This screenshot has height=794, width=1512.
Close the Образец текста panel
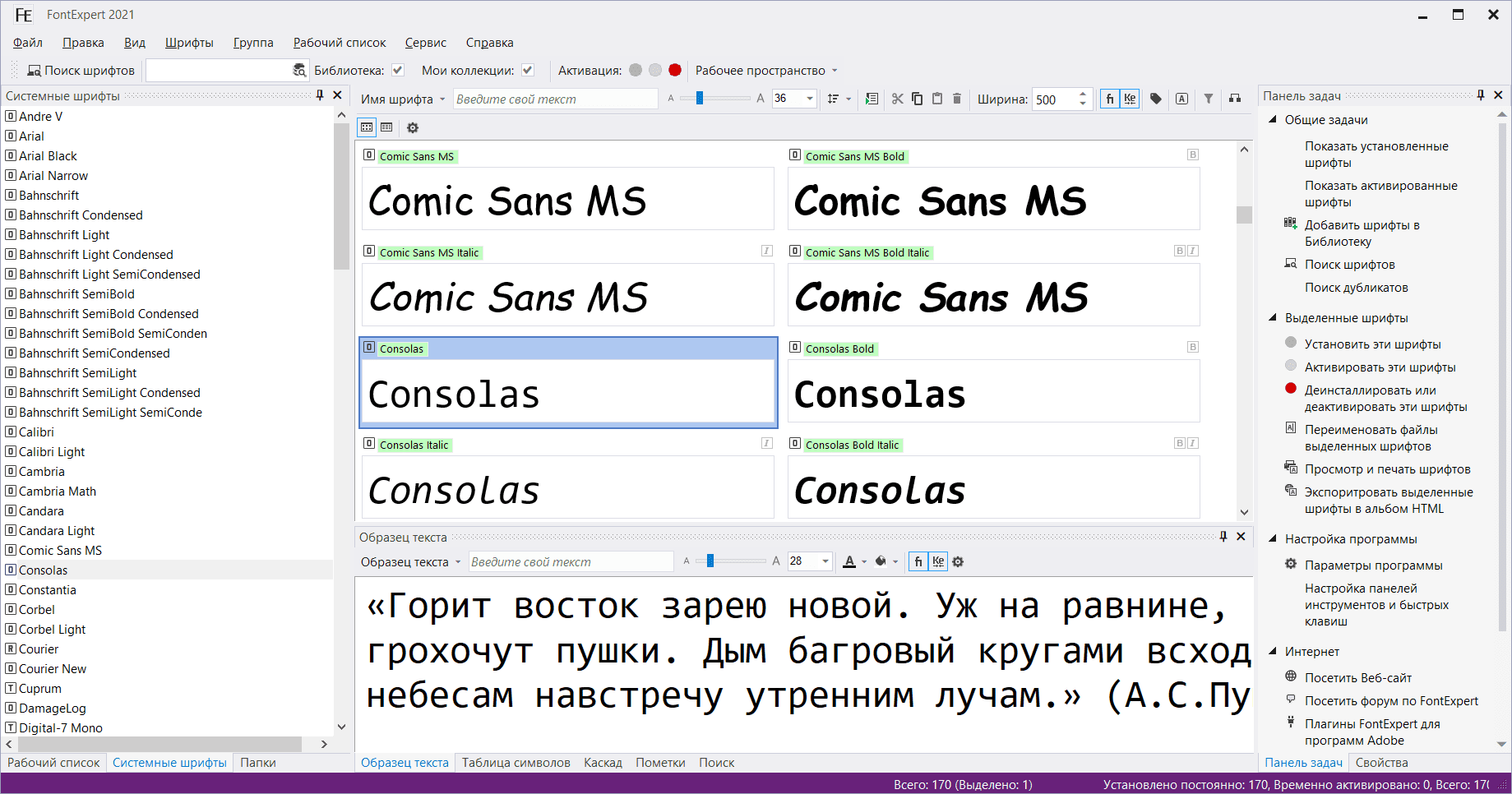pyautogui.click(x=1241, y=537)
